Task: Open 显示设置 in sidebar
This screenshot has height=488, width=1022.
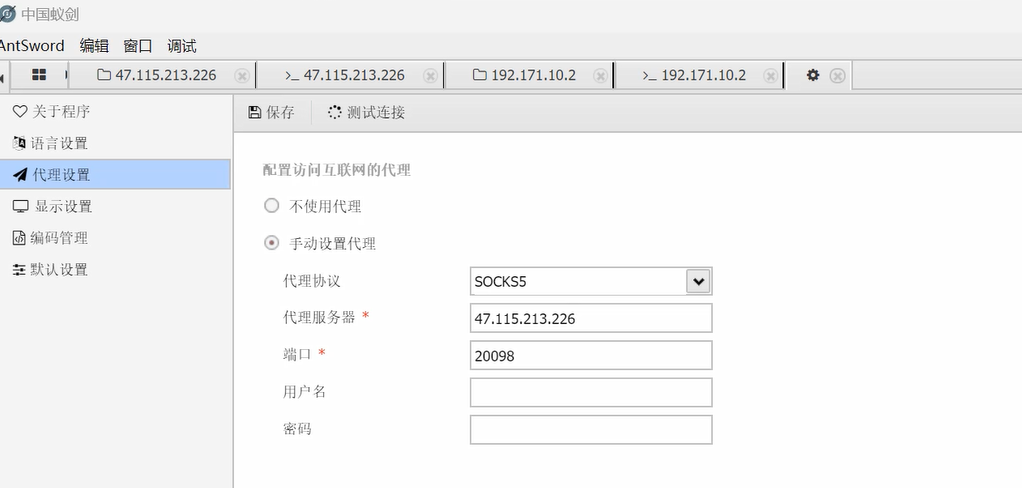Action: tap(115, 207)
